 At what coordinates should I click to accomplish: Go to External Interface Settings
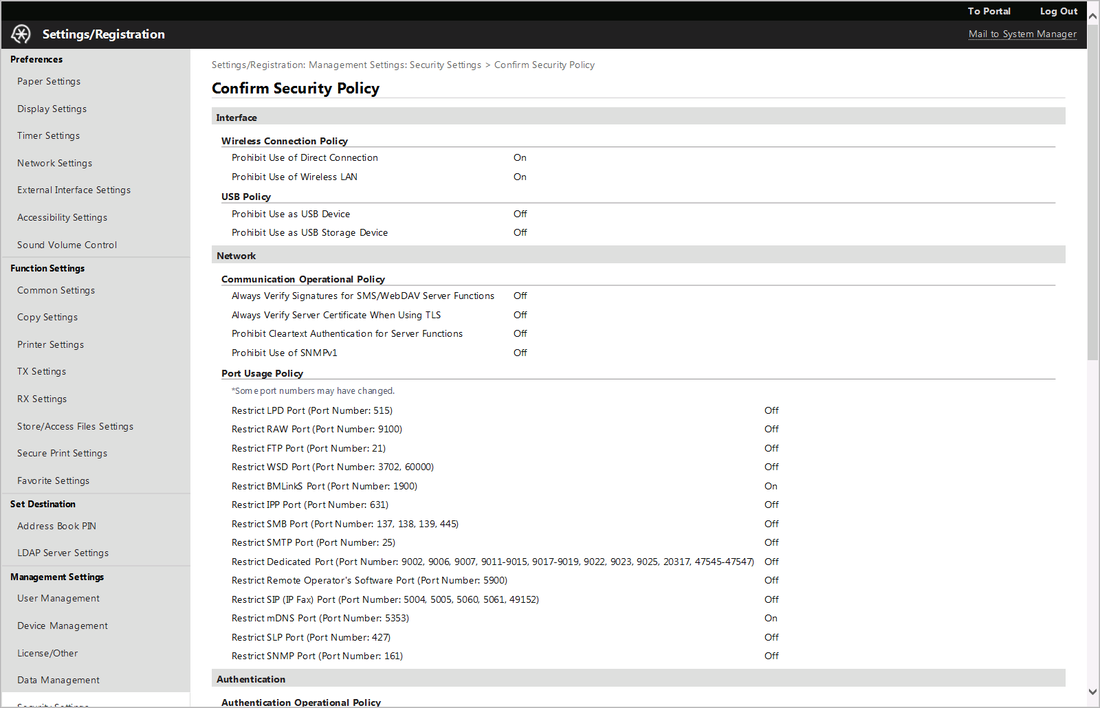[x=74, y=190]
